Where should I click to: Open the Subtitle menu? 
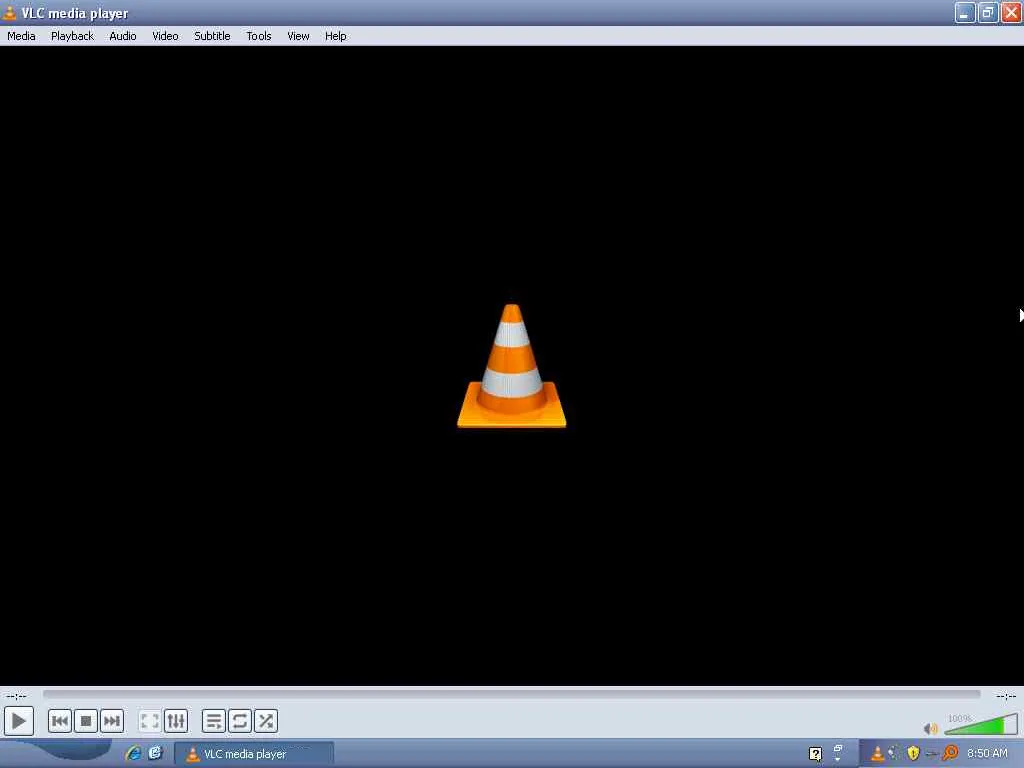point(212,36)
